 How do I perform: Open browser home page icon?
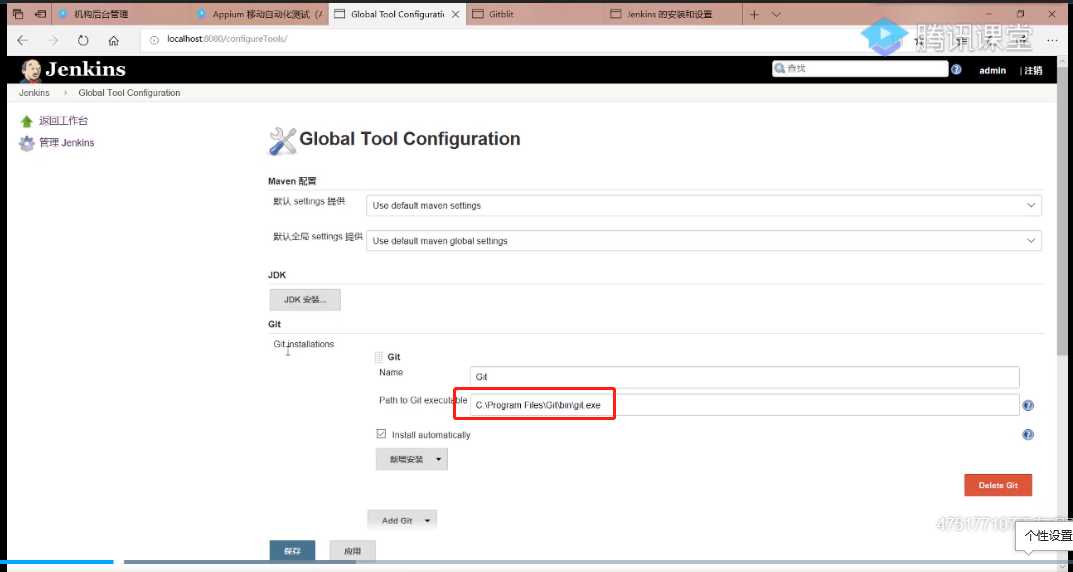tap(114, 40)
